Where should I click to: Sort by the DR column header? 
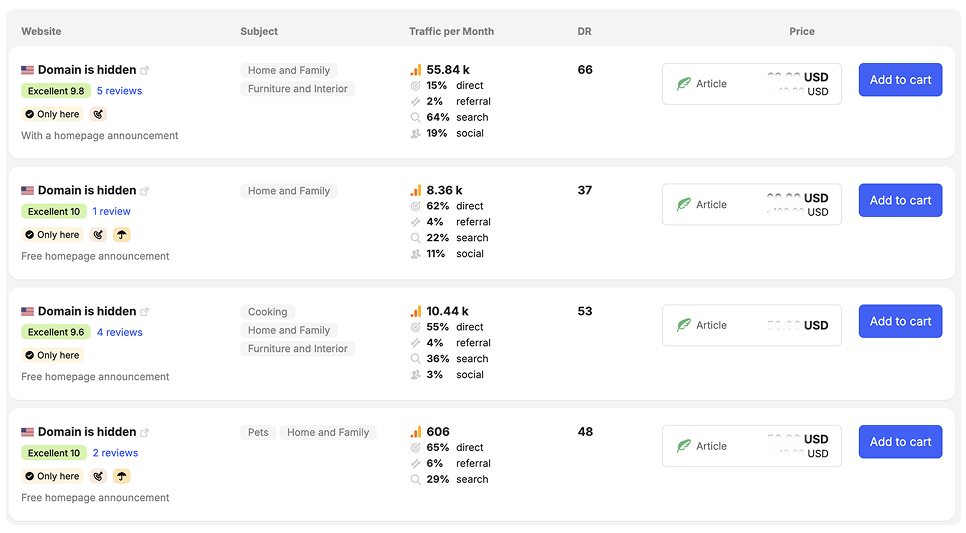[584, 31]
